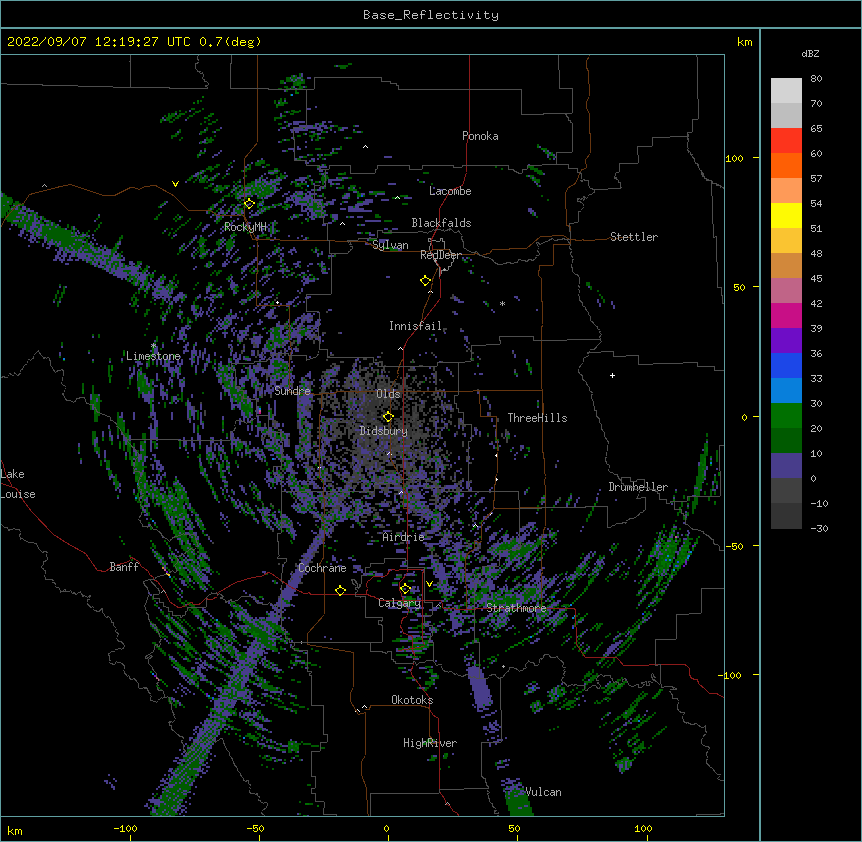Click the white asterisk east of Innisfail
The height and width of the screenshot is (842, 862).
[x=502, y=303]
